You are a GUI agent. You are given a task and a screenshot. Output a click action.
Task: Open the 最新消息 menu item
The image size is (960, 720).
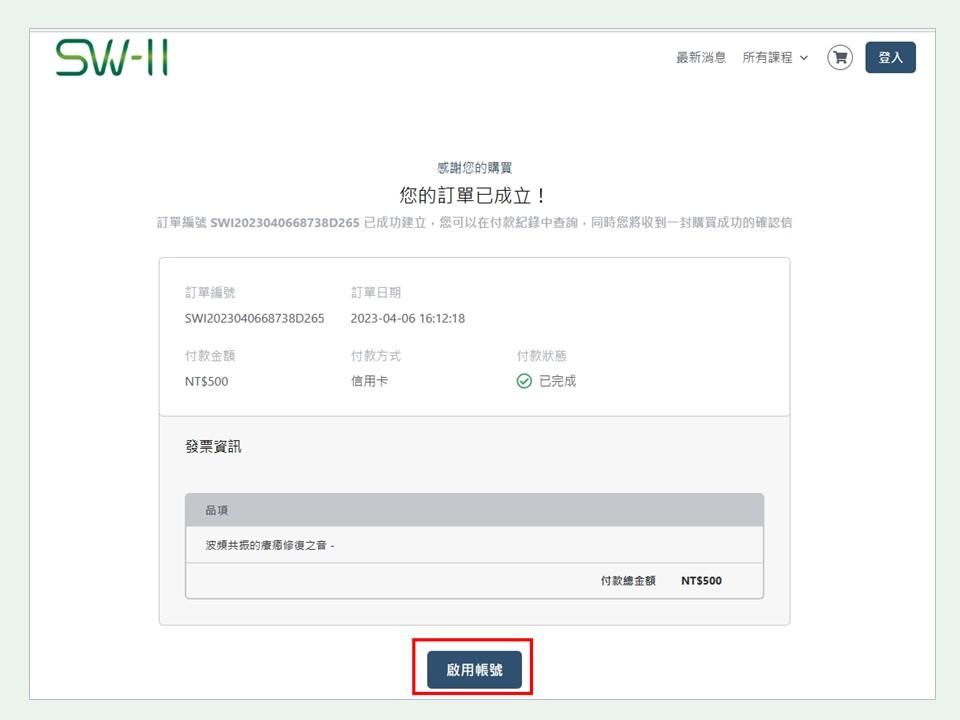pos(701,58)
